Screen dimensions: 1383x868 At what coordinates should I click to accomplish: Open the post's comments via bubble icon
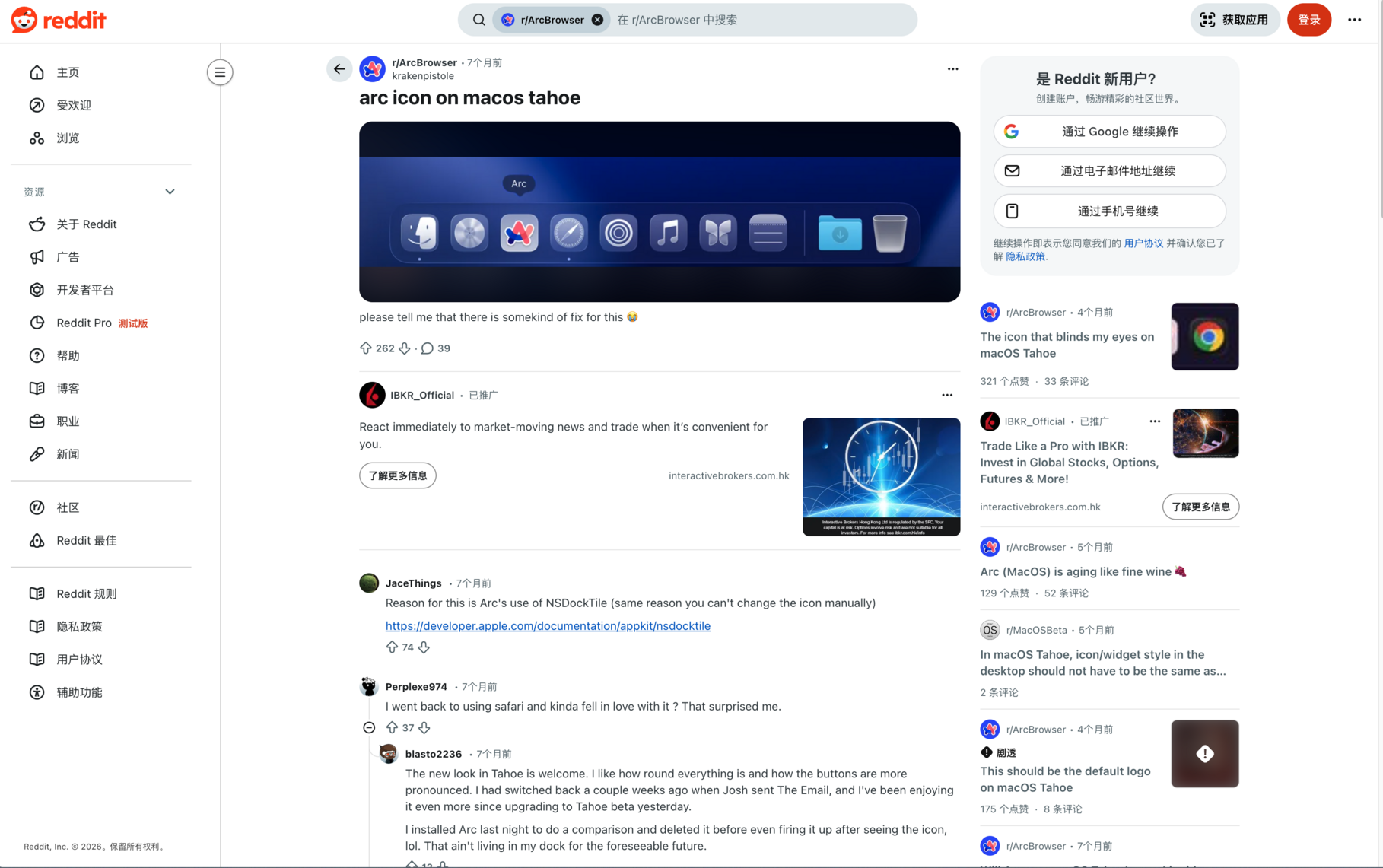tap(428, 348)
